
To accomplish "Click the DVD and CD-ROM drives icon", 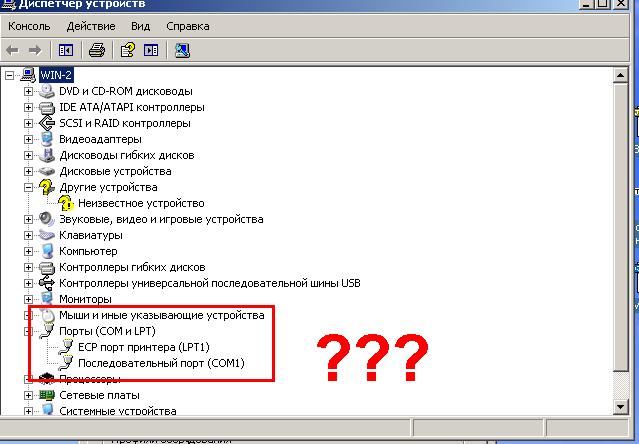I will (46, 91).
